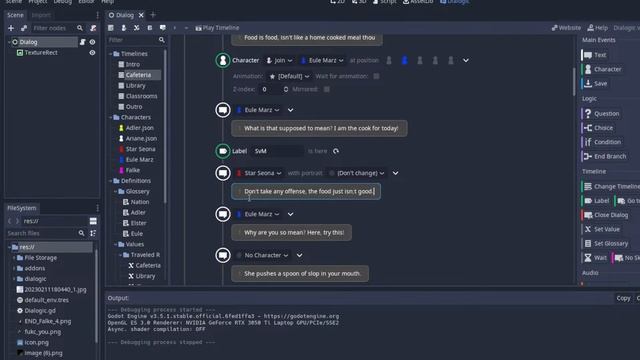640x360 pixels.
Task: Add a Close Dialog event
Action: click(606, 215)
